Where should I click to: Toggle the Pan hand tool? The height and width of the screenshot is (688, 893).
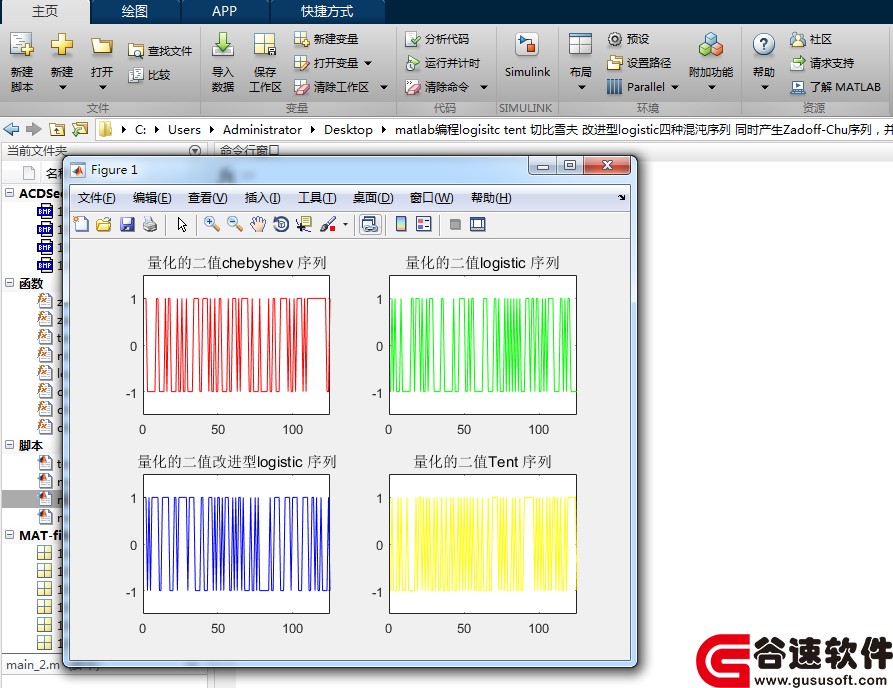coord(258,224)
